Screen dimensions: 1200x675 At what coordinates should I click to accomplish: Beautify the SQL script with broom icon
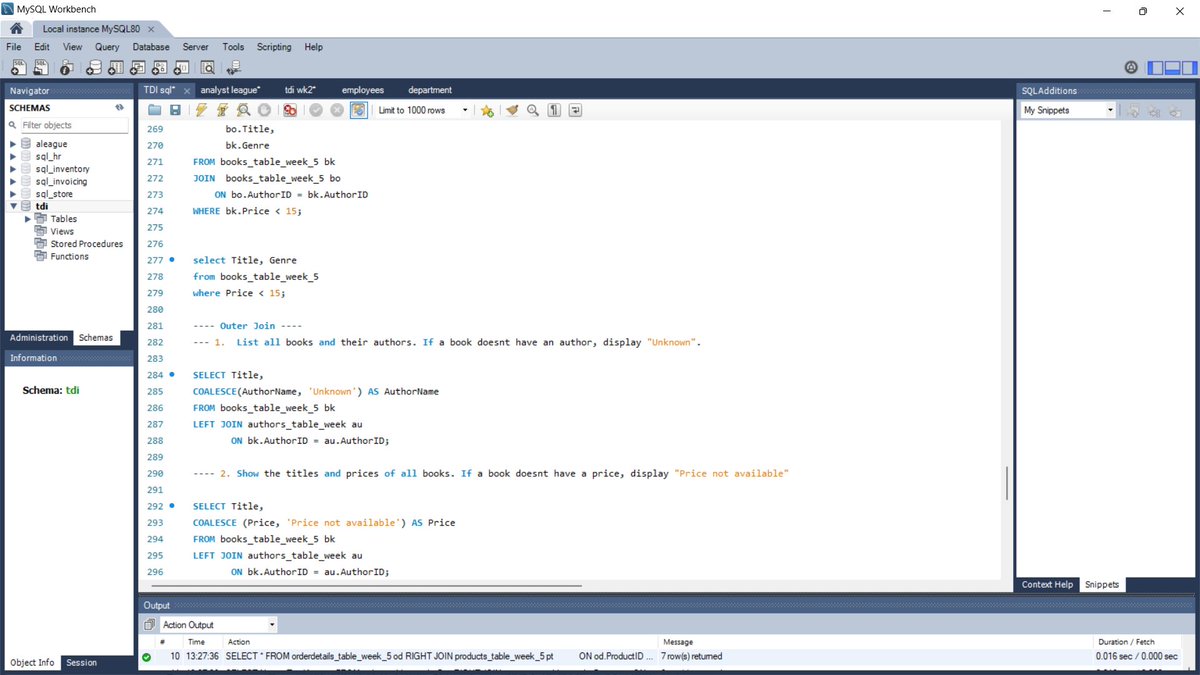(x=512, y=110)
